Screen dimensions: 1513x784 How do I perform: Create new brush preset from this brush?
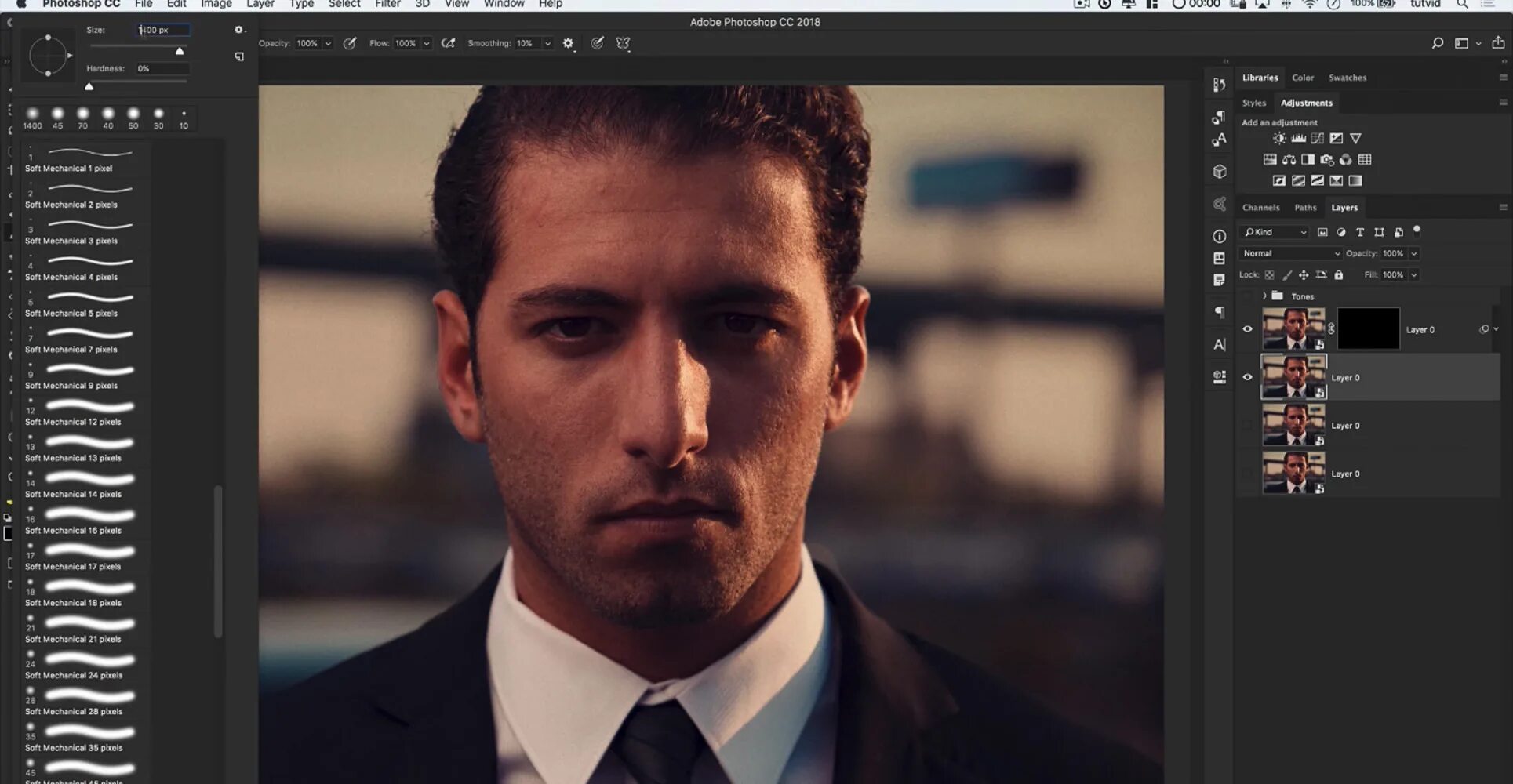[239, 56]
